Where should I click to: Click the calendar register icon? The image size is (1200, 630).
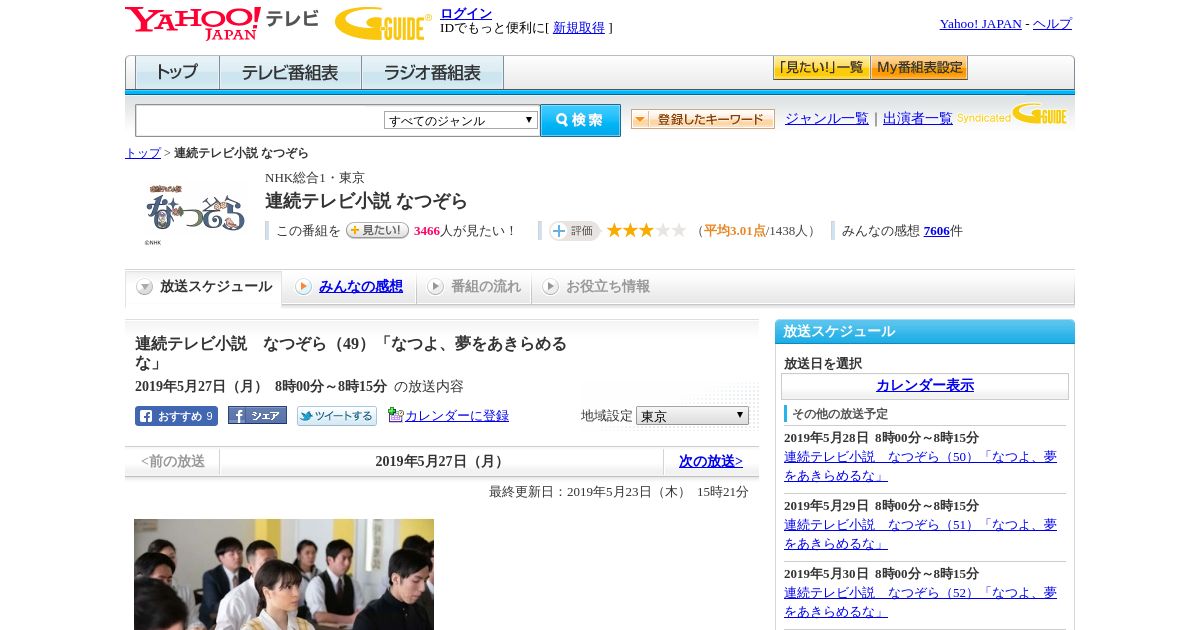(x=395, y=415)
